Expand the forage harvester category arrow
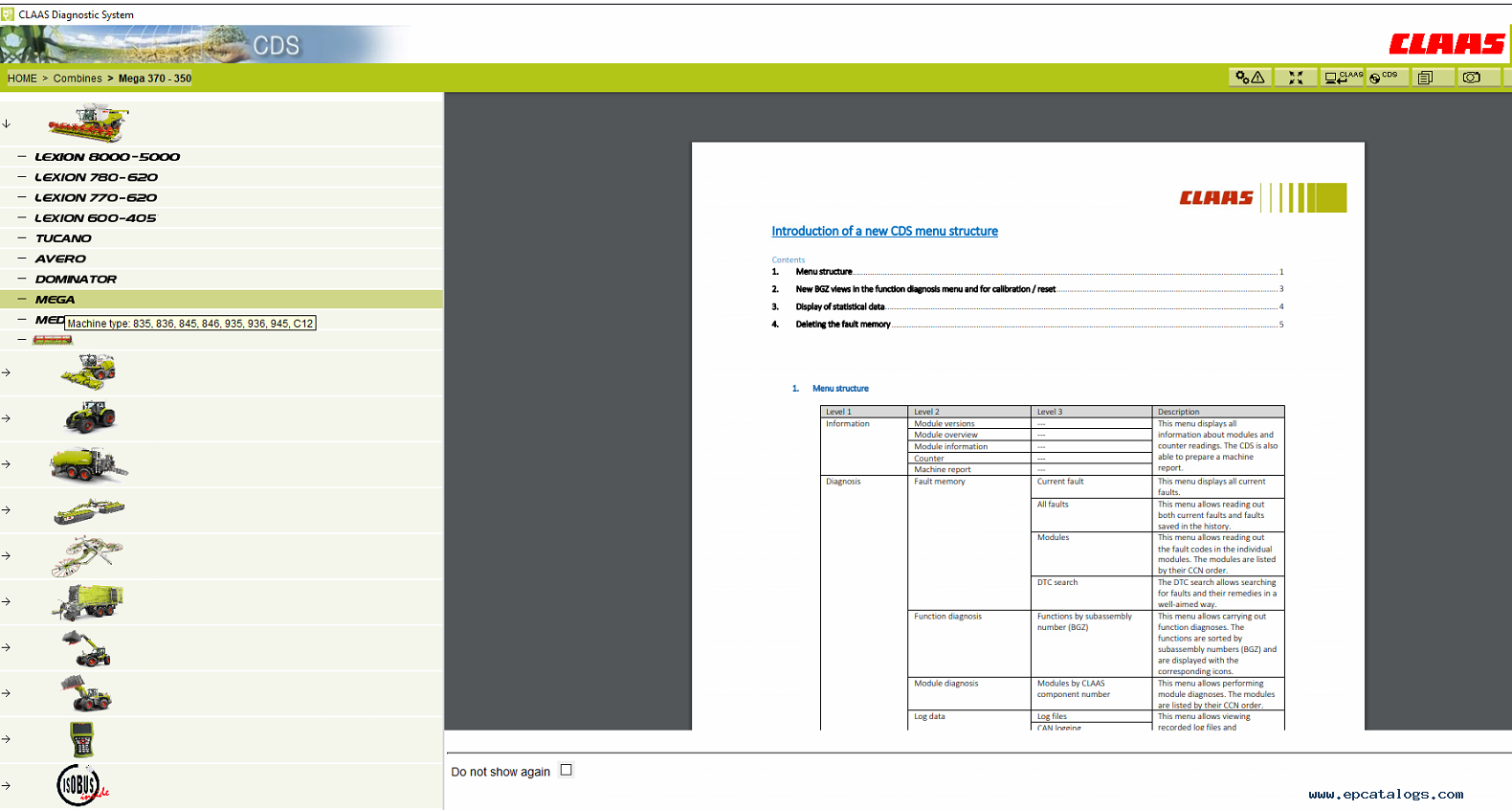The width and height of the screenshot is (1512, 810). pos(7,372)
